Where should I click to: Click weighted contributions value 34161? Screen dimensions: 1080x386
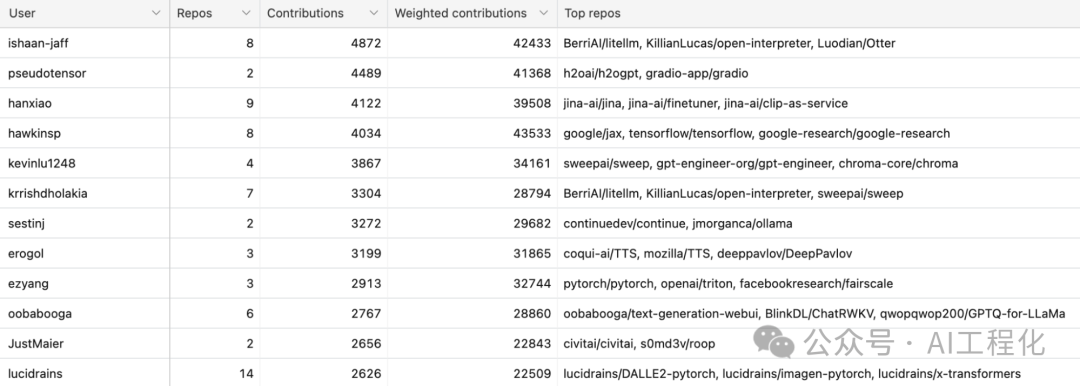532,163
